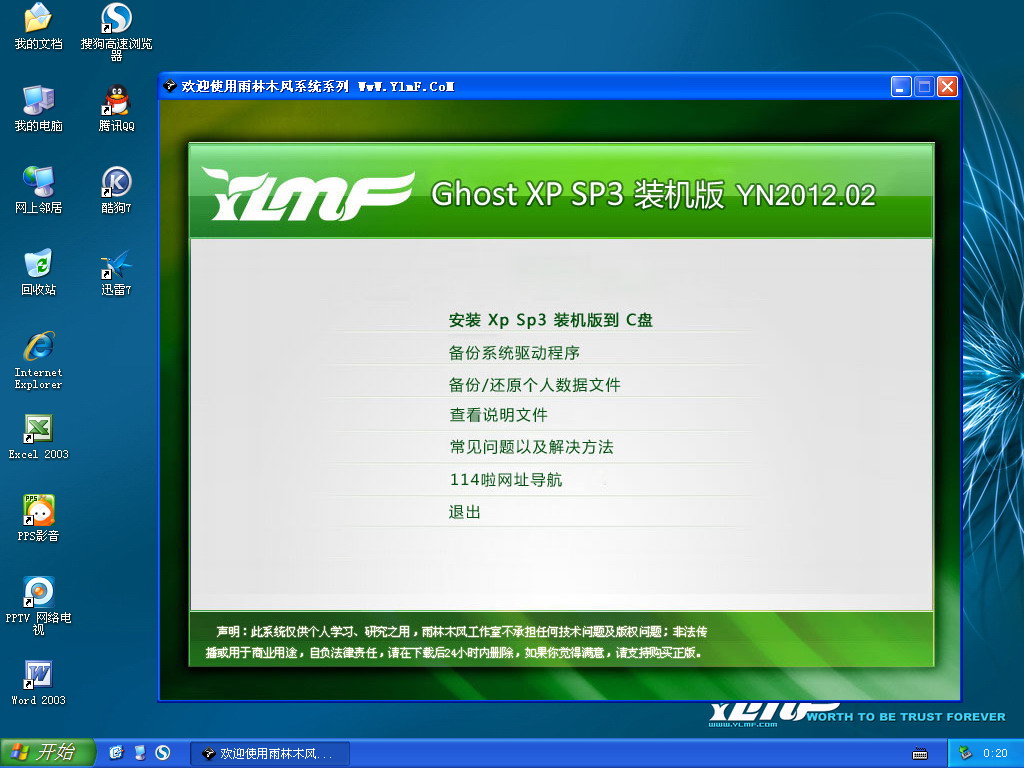Click the window title 欢迎使用雨林木风系统系列
Viewport: 1024px width, 768px height.
[x=317, y=86]
